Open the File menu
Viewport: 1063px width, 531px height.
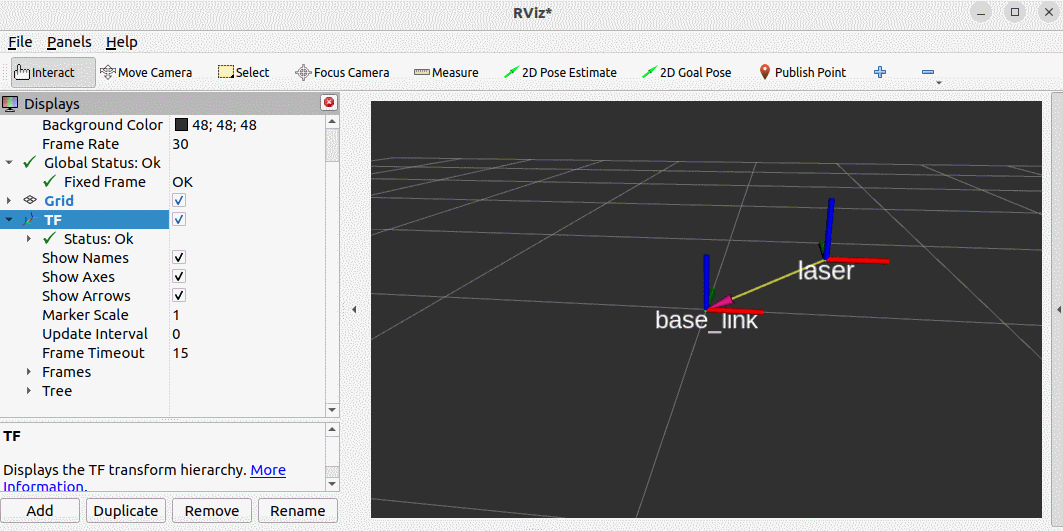(20, 42)
